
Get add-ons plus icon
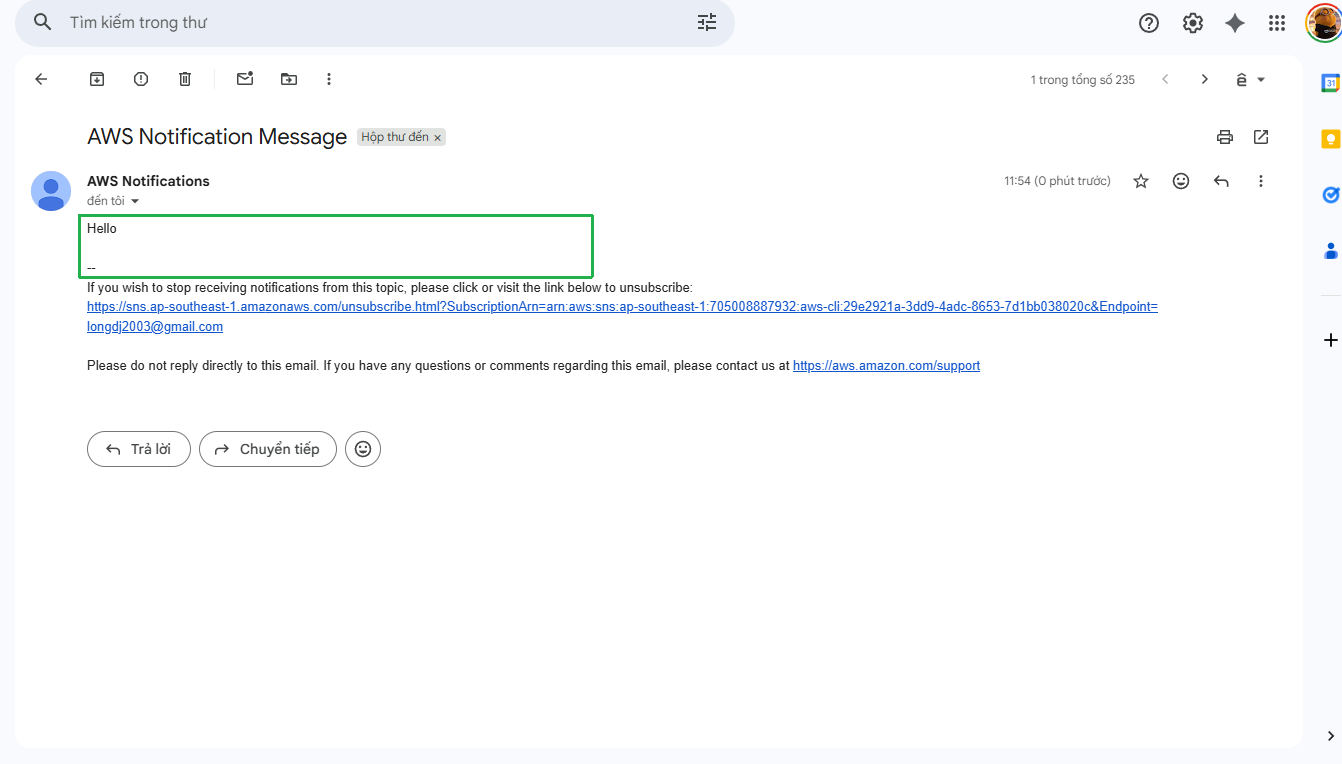click(1330, 341)
